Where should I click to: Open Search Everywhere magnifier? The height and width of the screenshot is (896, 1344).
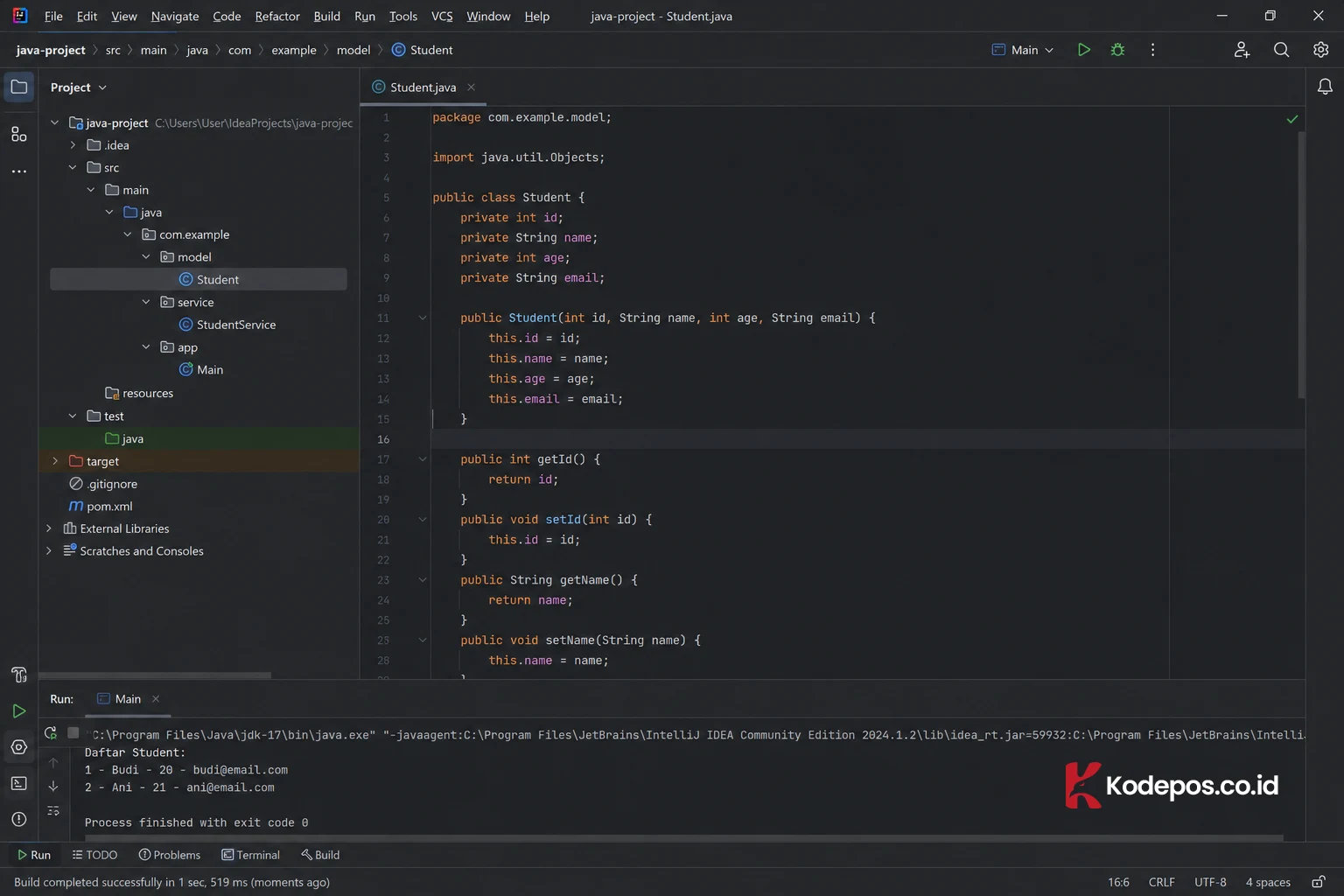[x=1281, y=50]
